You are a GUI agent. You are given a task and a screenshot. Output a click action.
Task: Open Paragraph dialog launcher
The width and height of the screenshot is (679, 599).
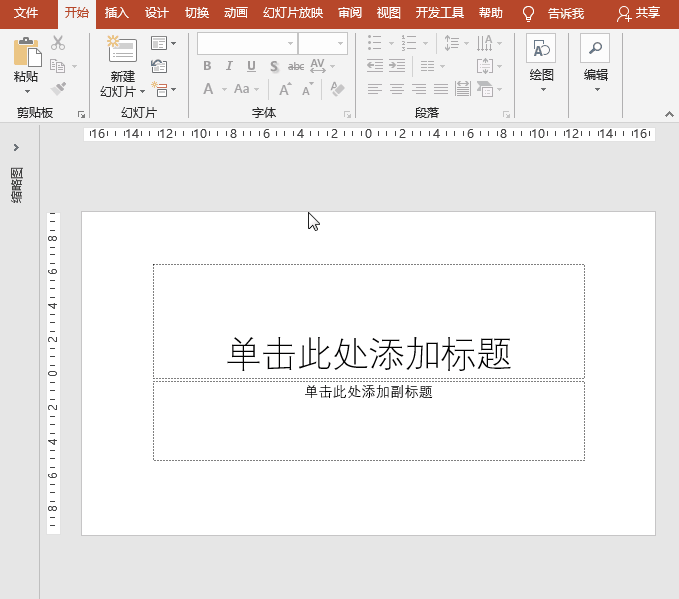click(506, 114)
